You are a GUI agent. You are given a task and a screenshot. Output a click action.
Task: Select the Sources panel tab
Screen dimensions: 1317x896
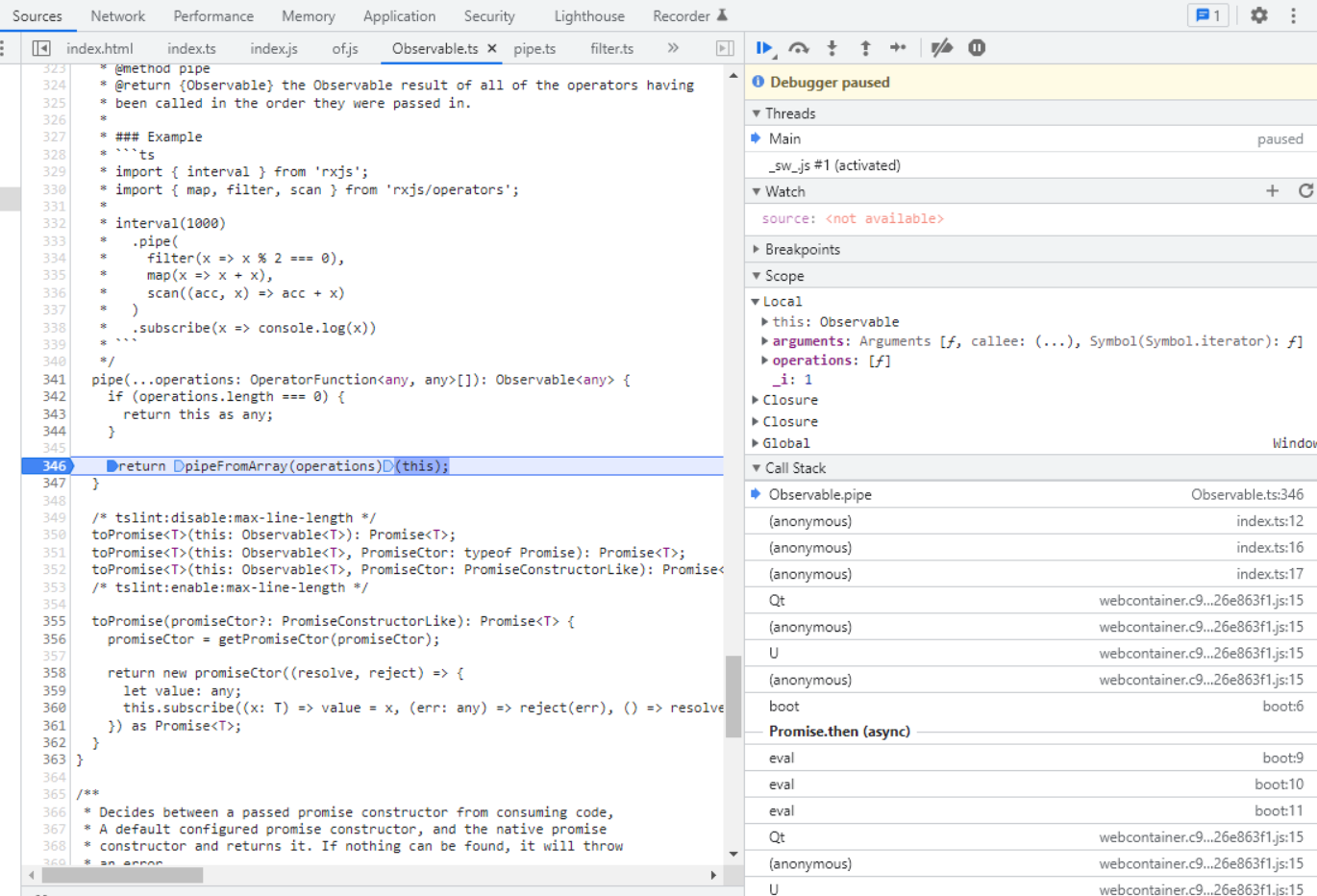(37, 16)
